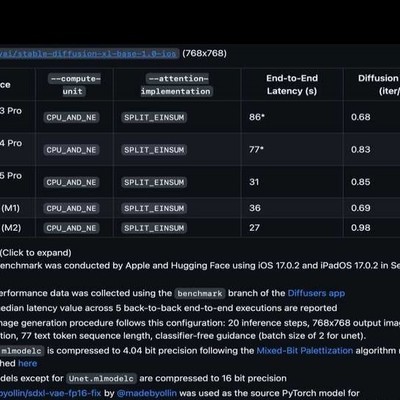
Task: Follow the Mixed-Bit Palettization link
Action: coord(305,351)
